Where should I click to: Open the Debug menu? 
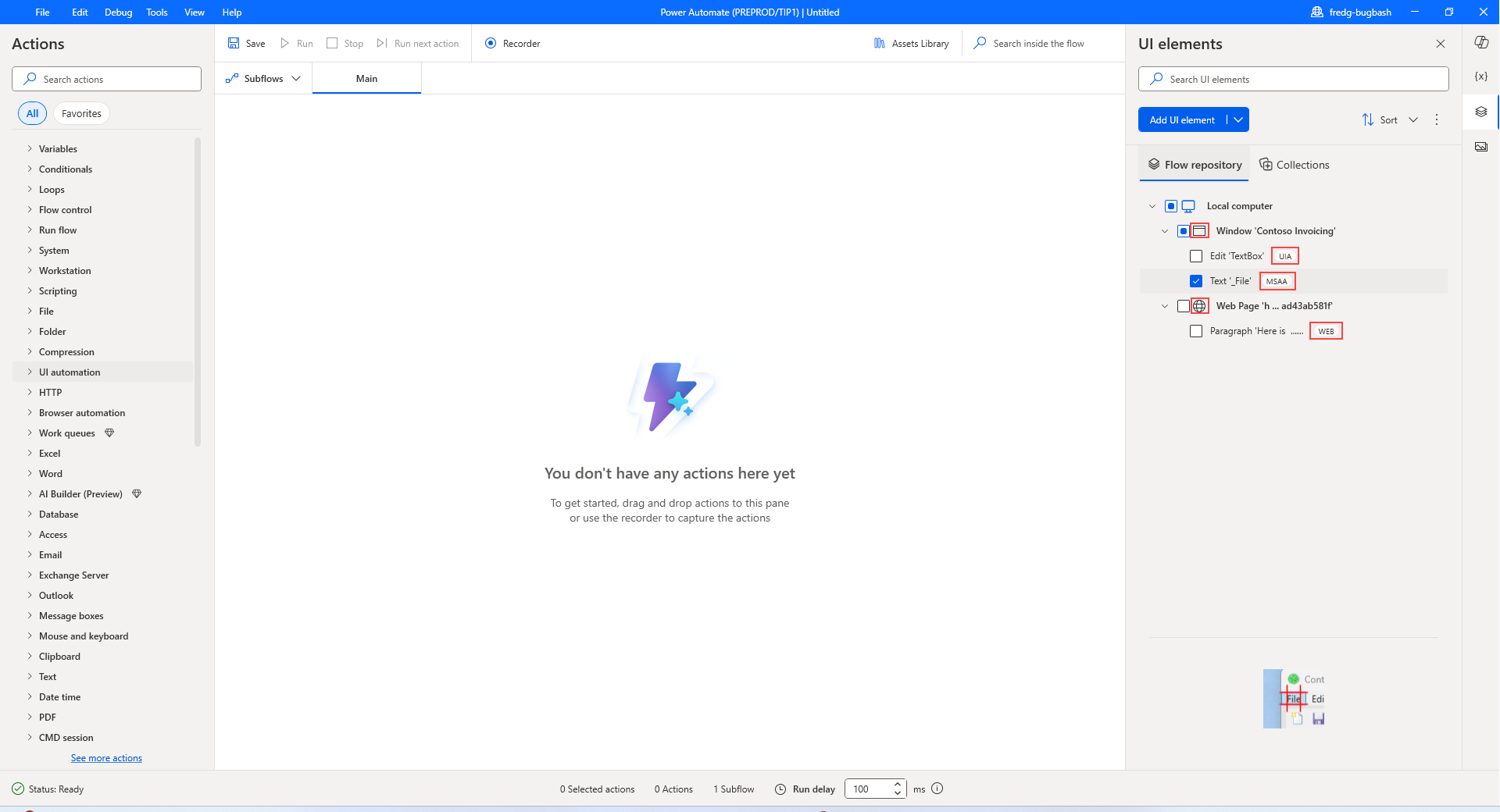click(x=117, y=12)
